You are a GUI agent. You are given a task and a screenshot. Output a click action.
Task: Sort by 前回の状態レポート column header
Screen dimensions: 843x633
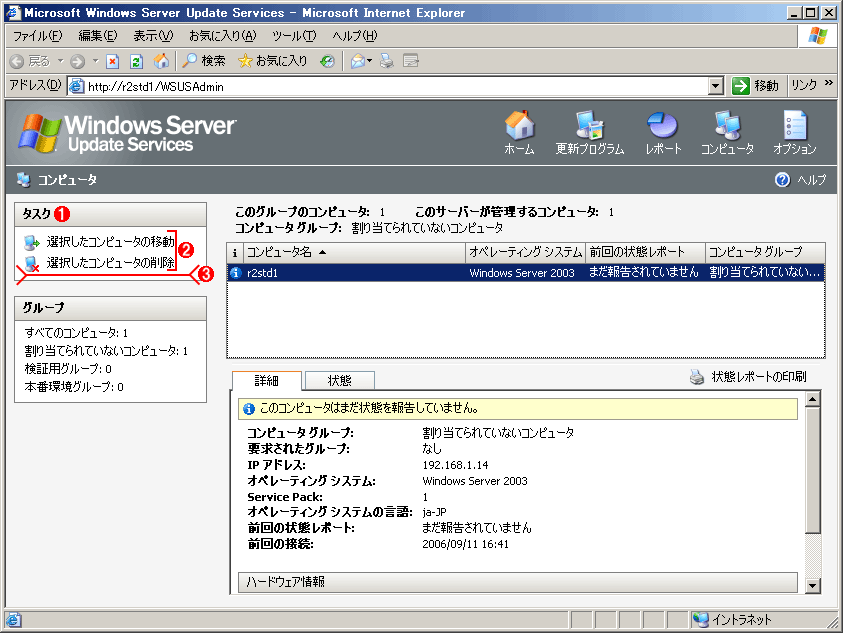645,252
